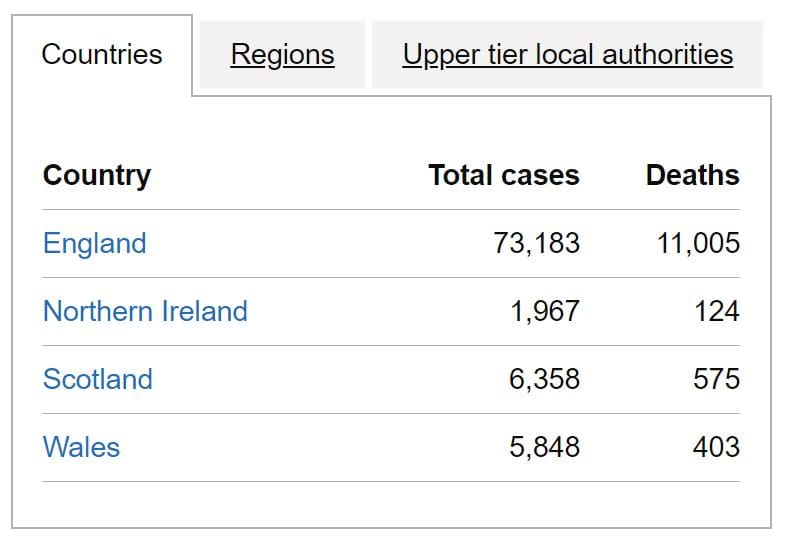This screenshot has width=785, height=544.
Task: Open the England country link
Action: coord(94,243)
